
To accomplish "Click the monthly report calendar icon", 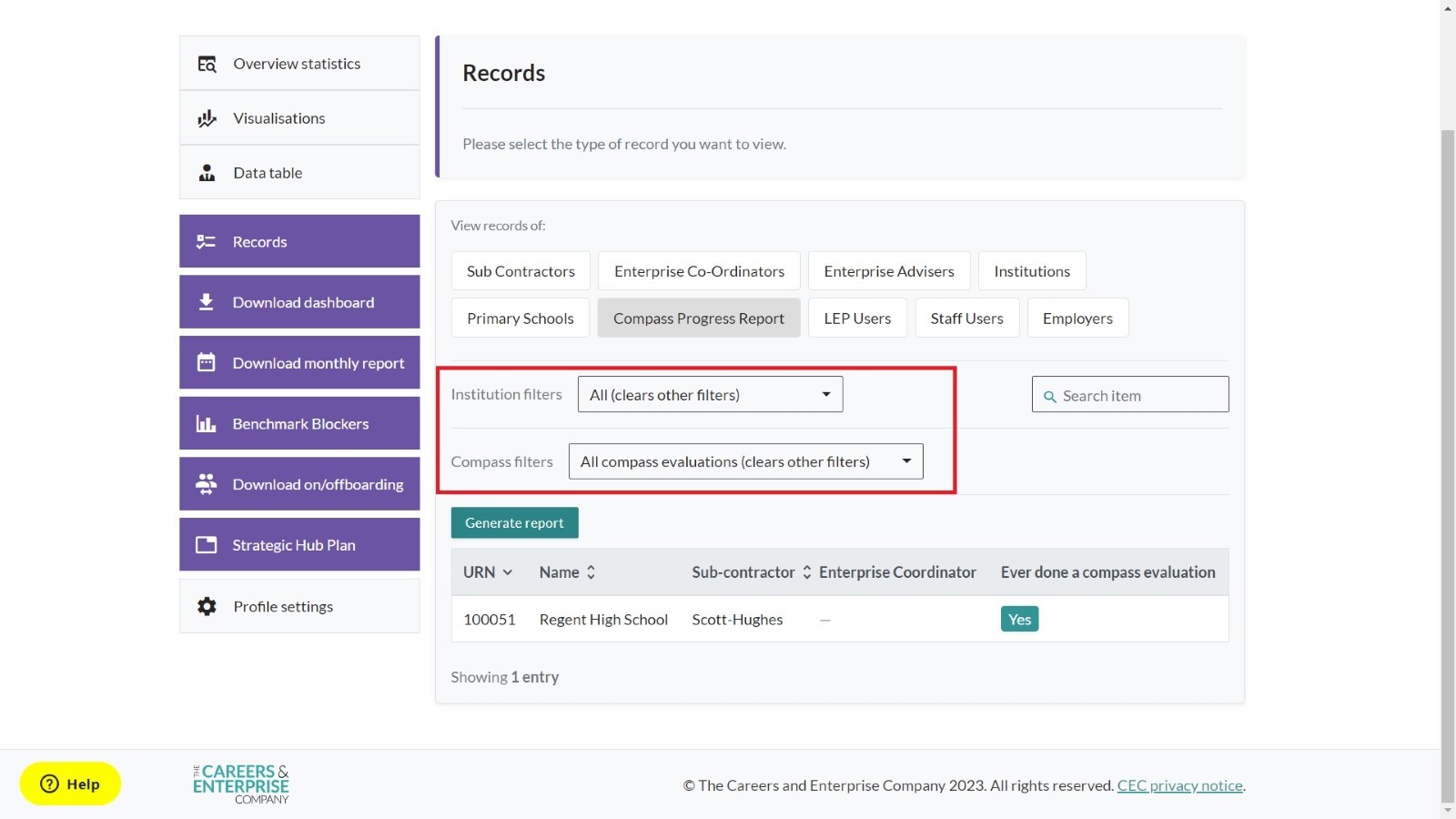I will (x=207, y=362).
